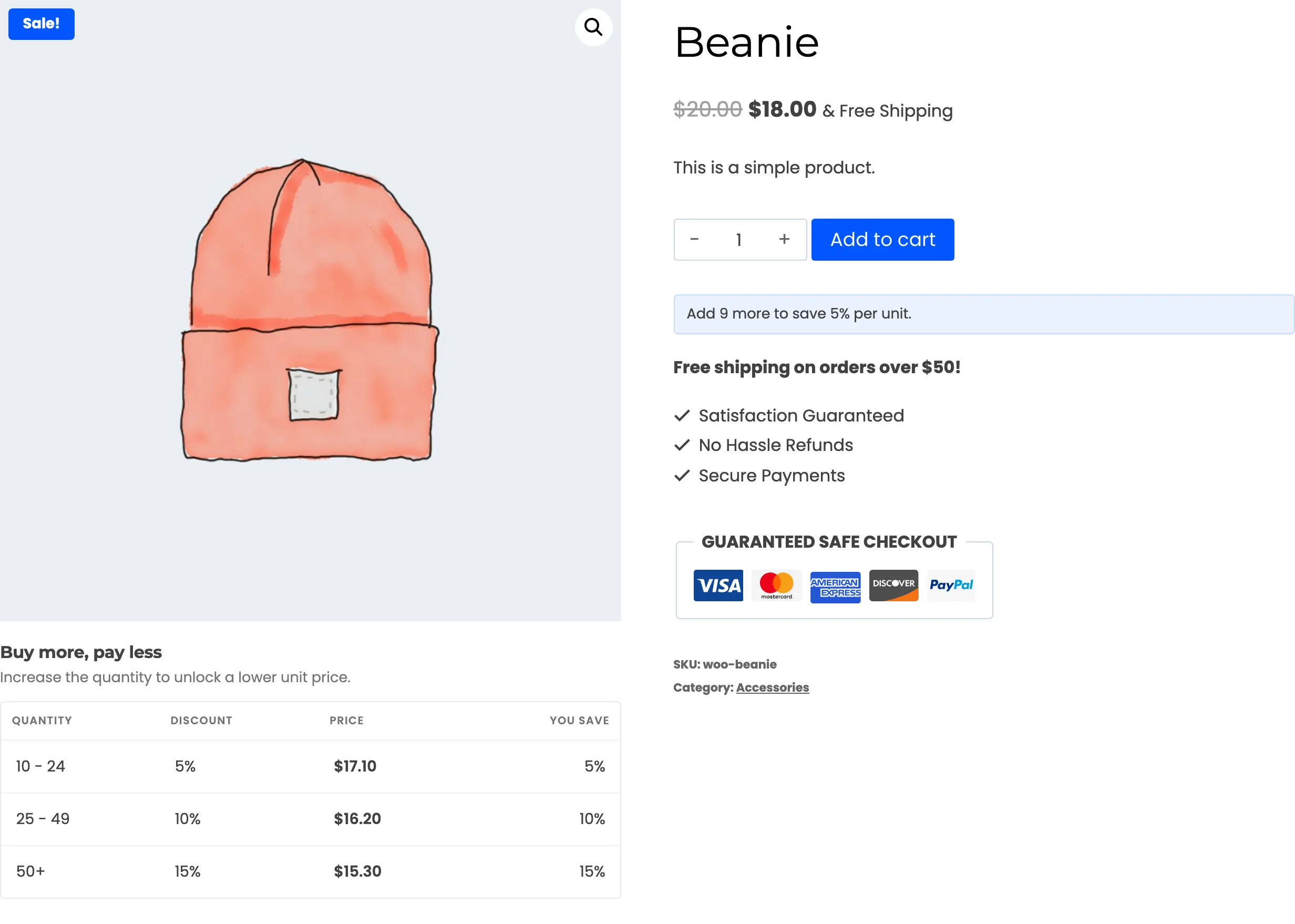Click the 10% discount cell
1295x924 pixels.
coord(187,819)
